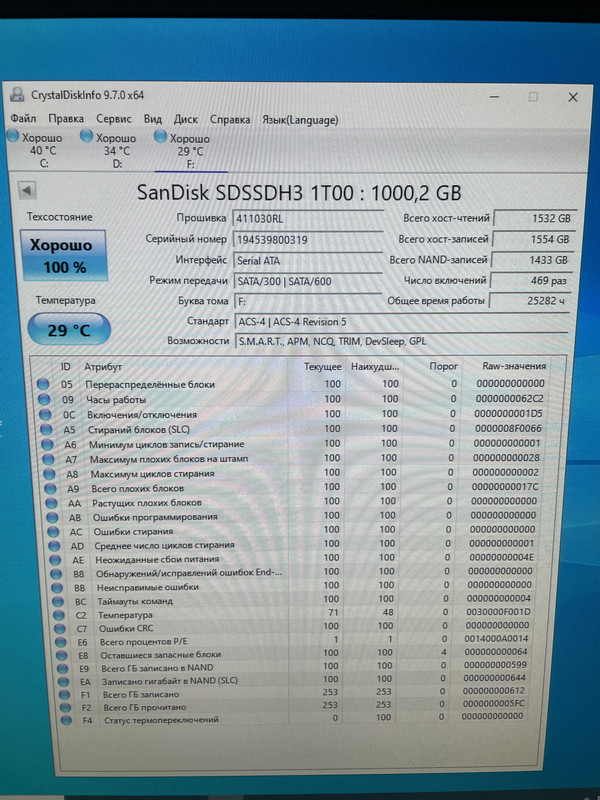Click status circle of E6 Всего процентов P/E
The height and width of the screenshot is (800, 600).
(x=61, y=642)
